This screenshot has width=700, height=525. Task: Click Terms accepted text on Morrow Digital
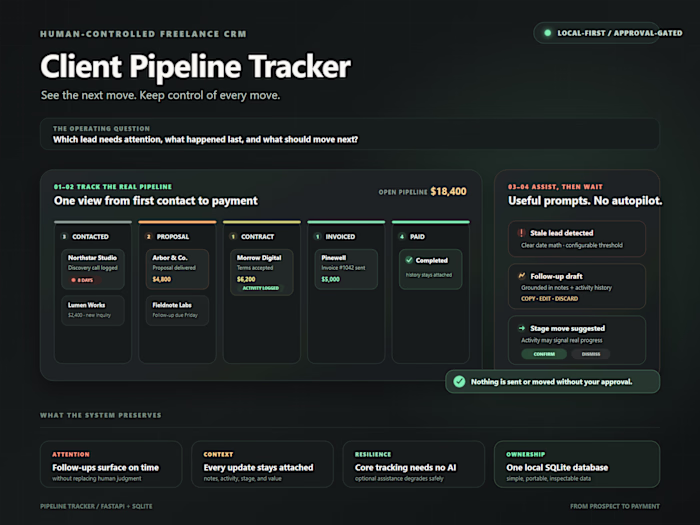254,268
